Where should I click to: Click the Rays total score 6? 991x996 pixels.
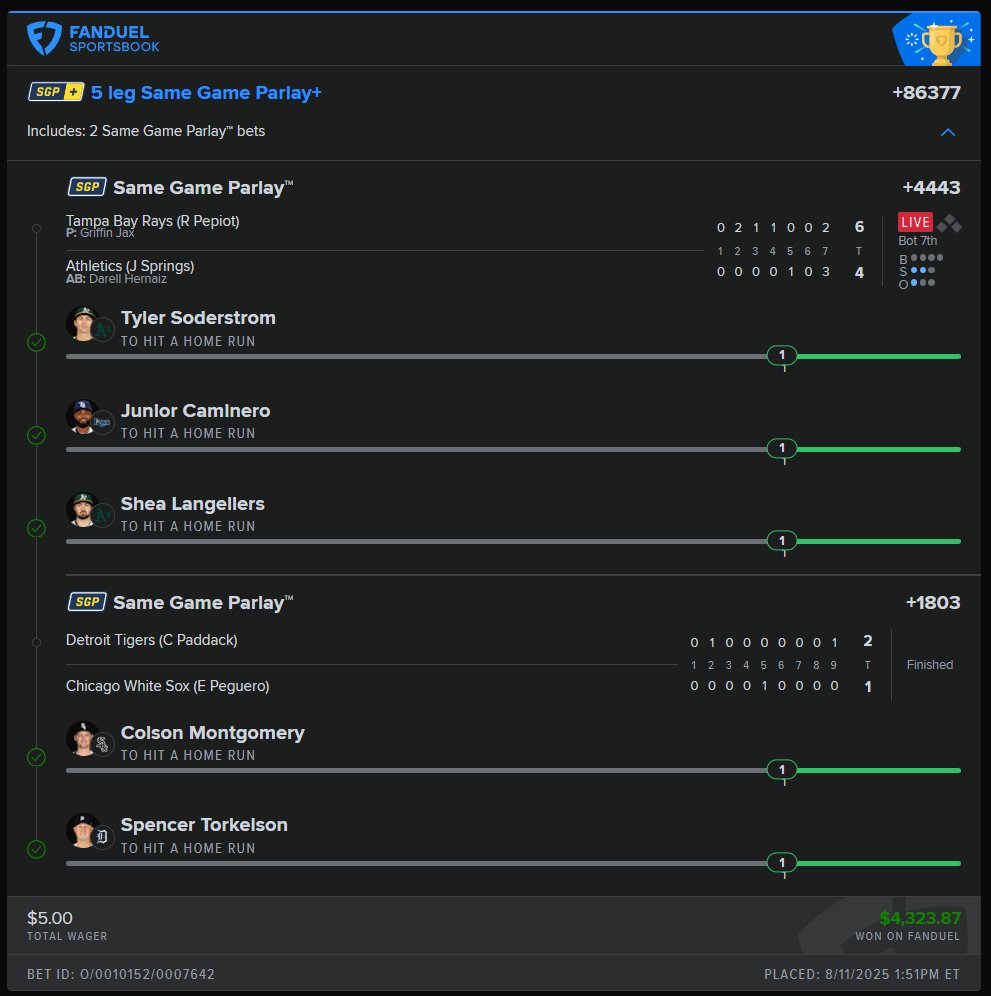coord(860,227)
